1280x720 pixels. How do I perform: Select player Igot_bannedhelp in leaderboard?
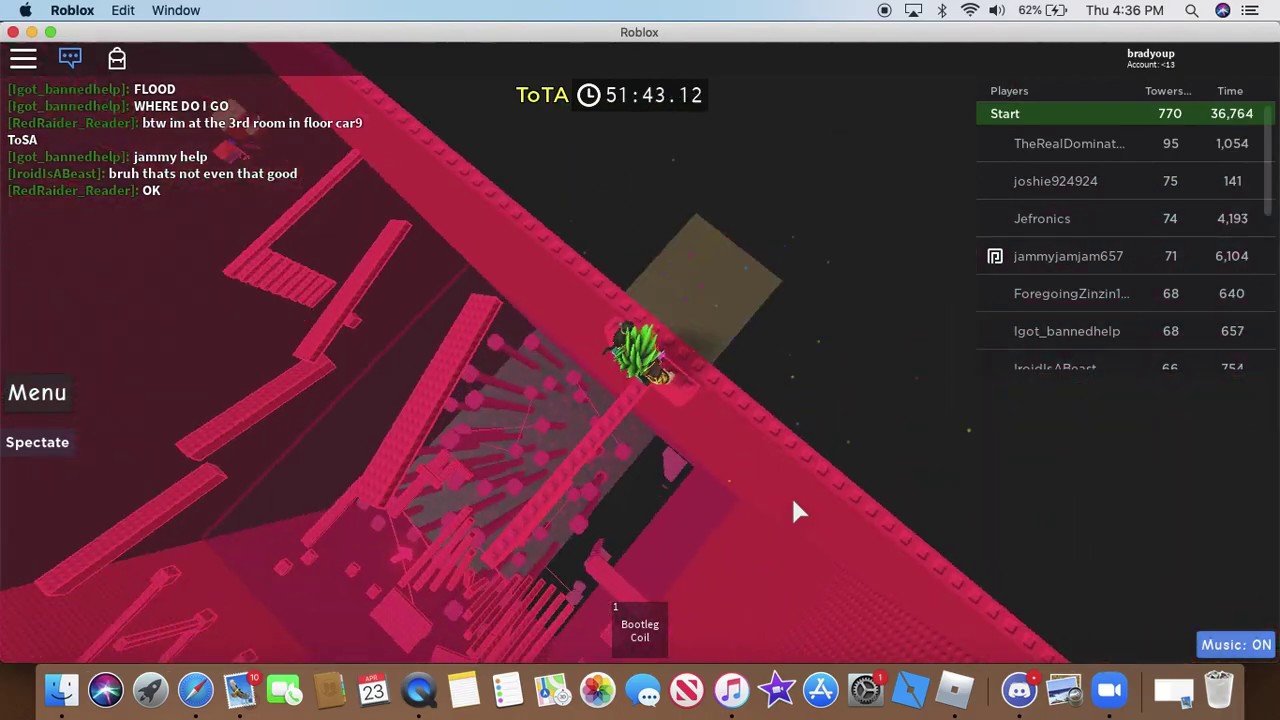click(x=1120, y=331)
